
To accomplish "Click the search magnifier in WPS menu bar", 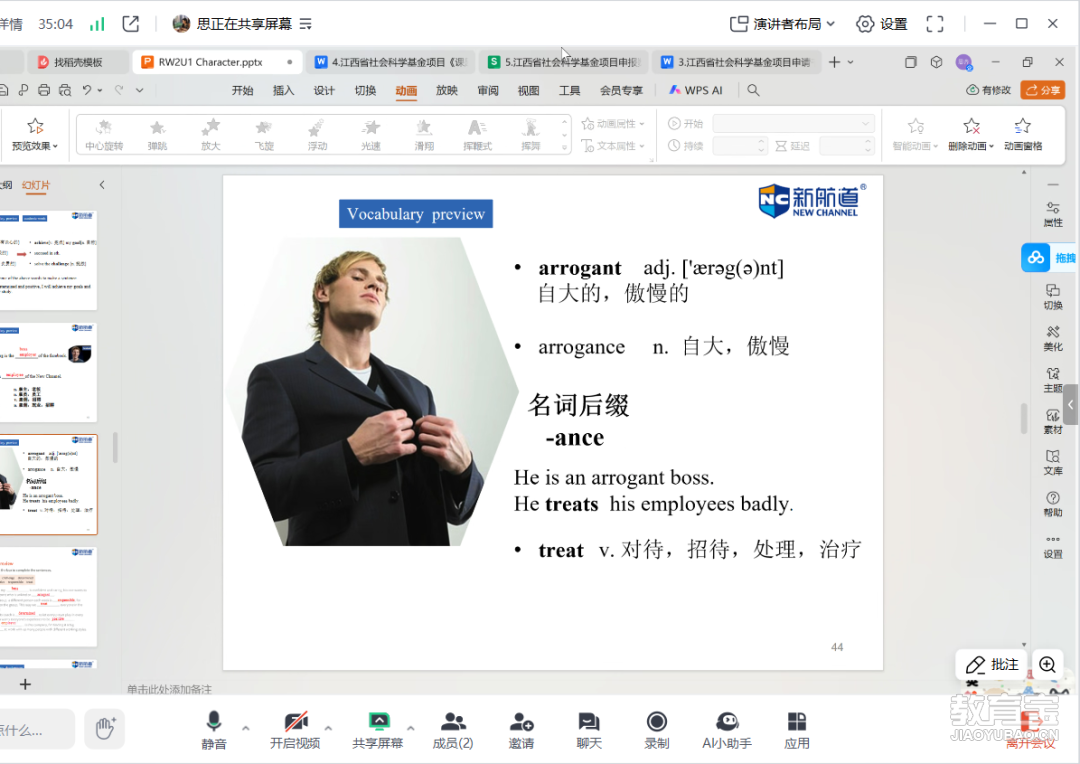I will 754,90.
